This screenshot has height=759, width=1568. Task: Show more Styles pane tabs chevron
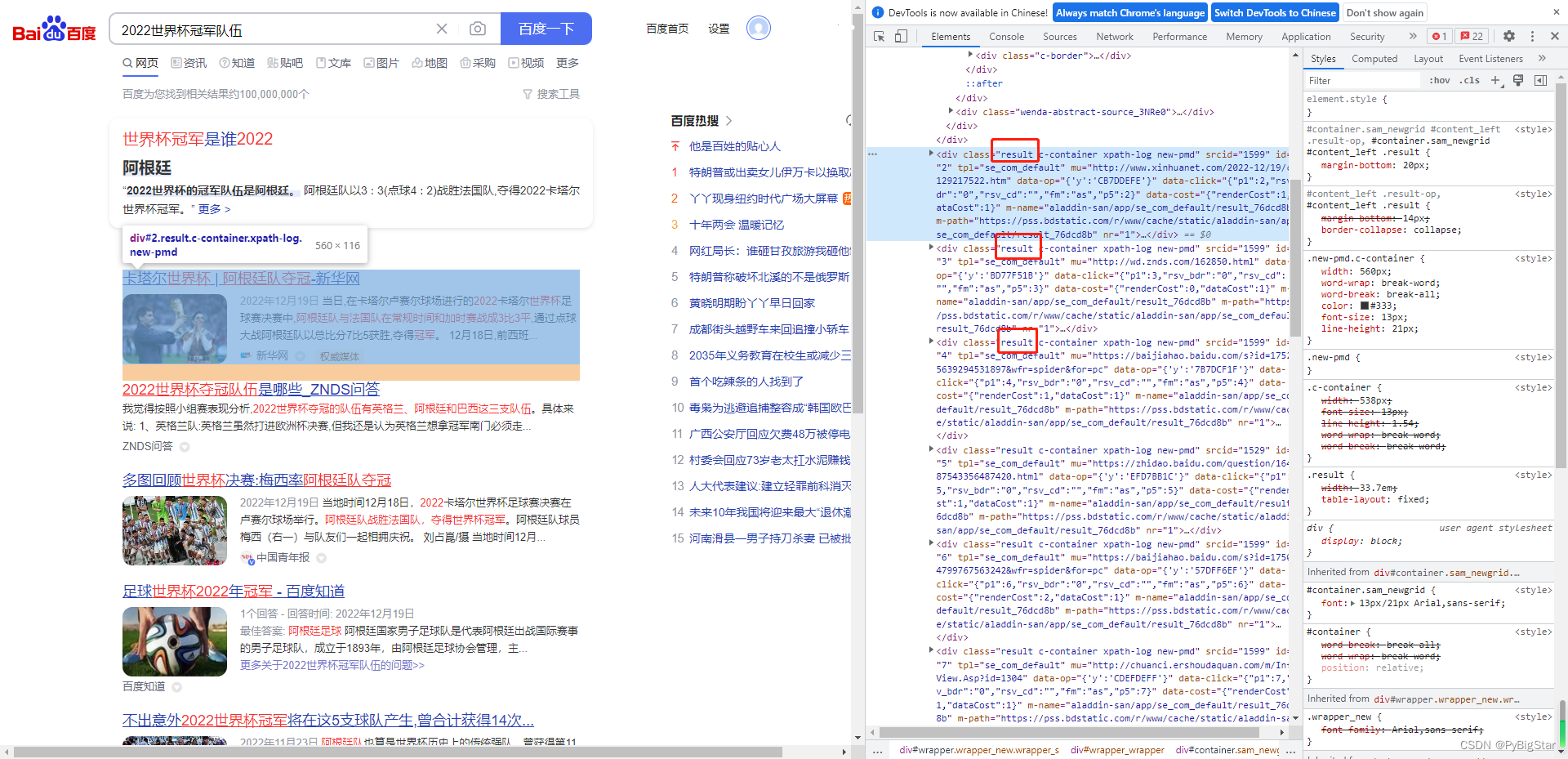click(1542, 58)
